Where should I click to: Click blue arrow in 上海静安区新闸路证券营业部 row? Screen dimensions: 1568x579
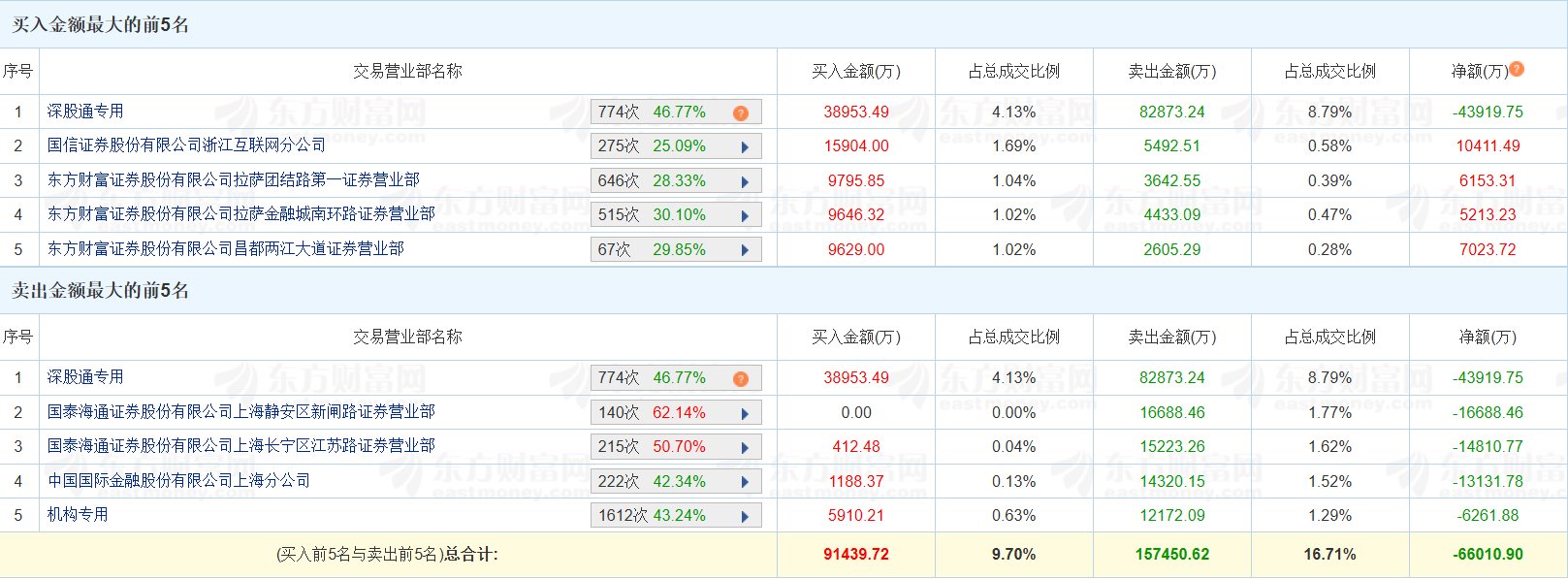745,413
